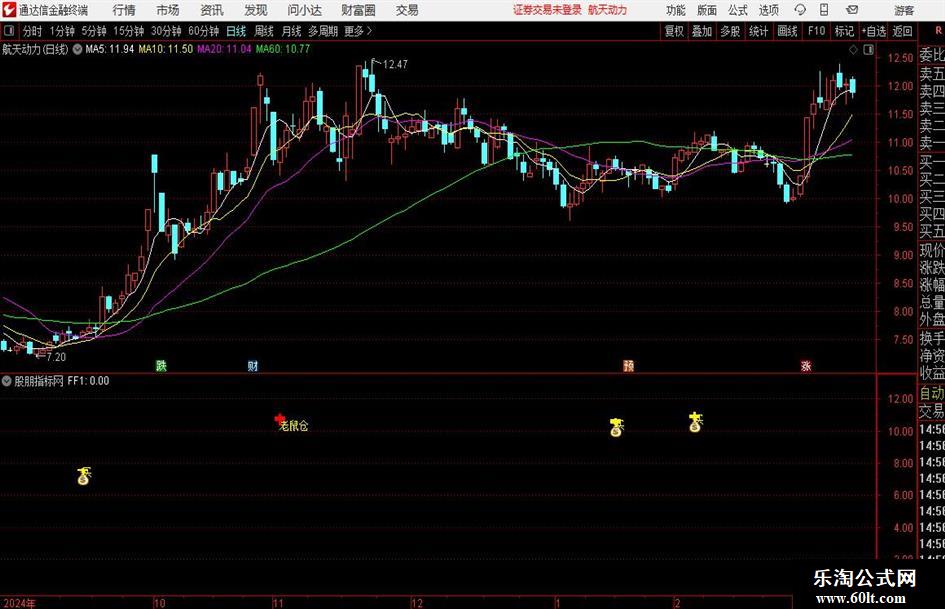Open the customer service headset icon
This screenshot has height=609, width=945.
pos(800,10)
